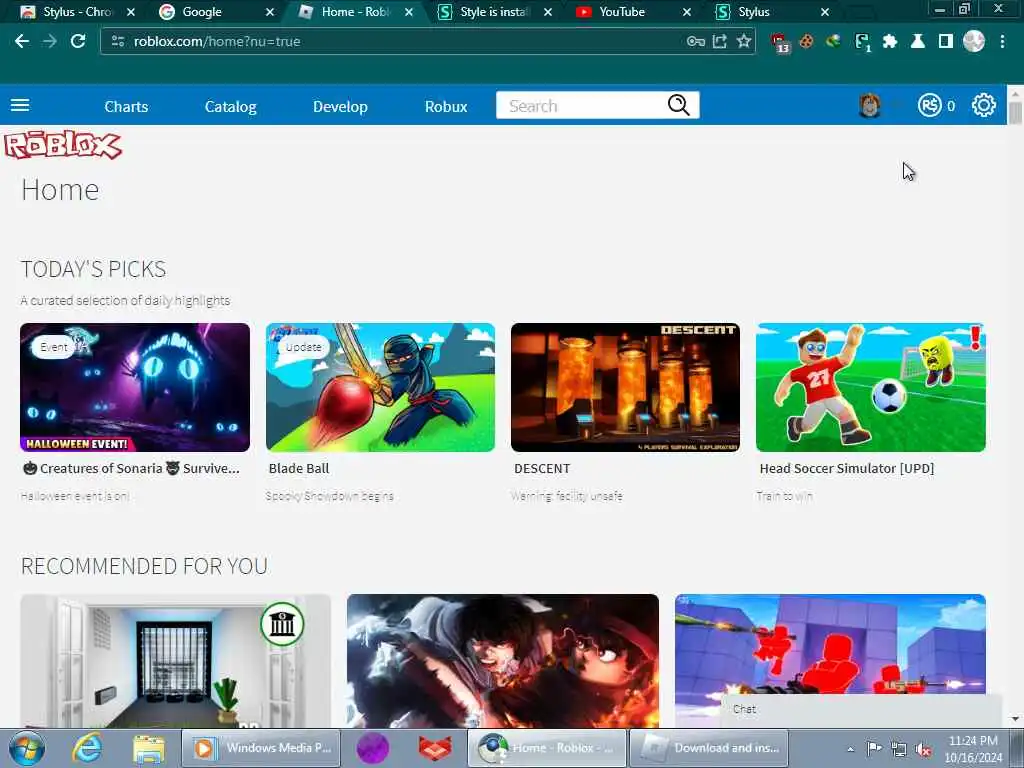Open the Chrome profile avatar

(x=974, y=41)
